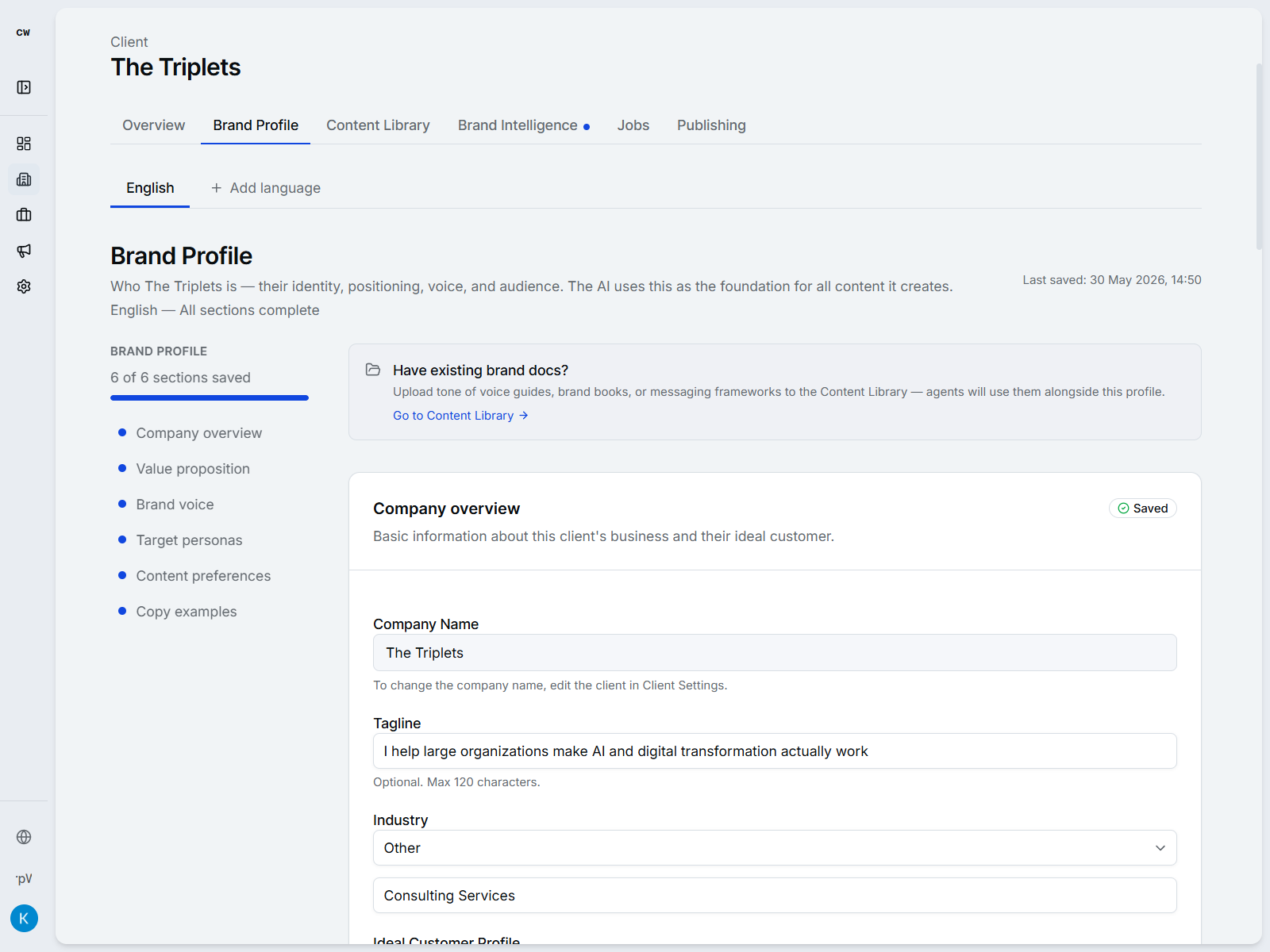The image size is (1270, 952).
Task: Click the page vertical scrollbar
Action: pos(1259,157)
